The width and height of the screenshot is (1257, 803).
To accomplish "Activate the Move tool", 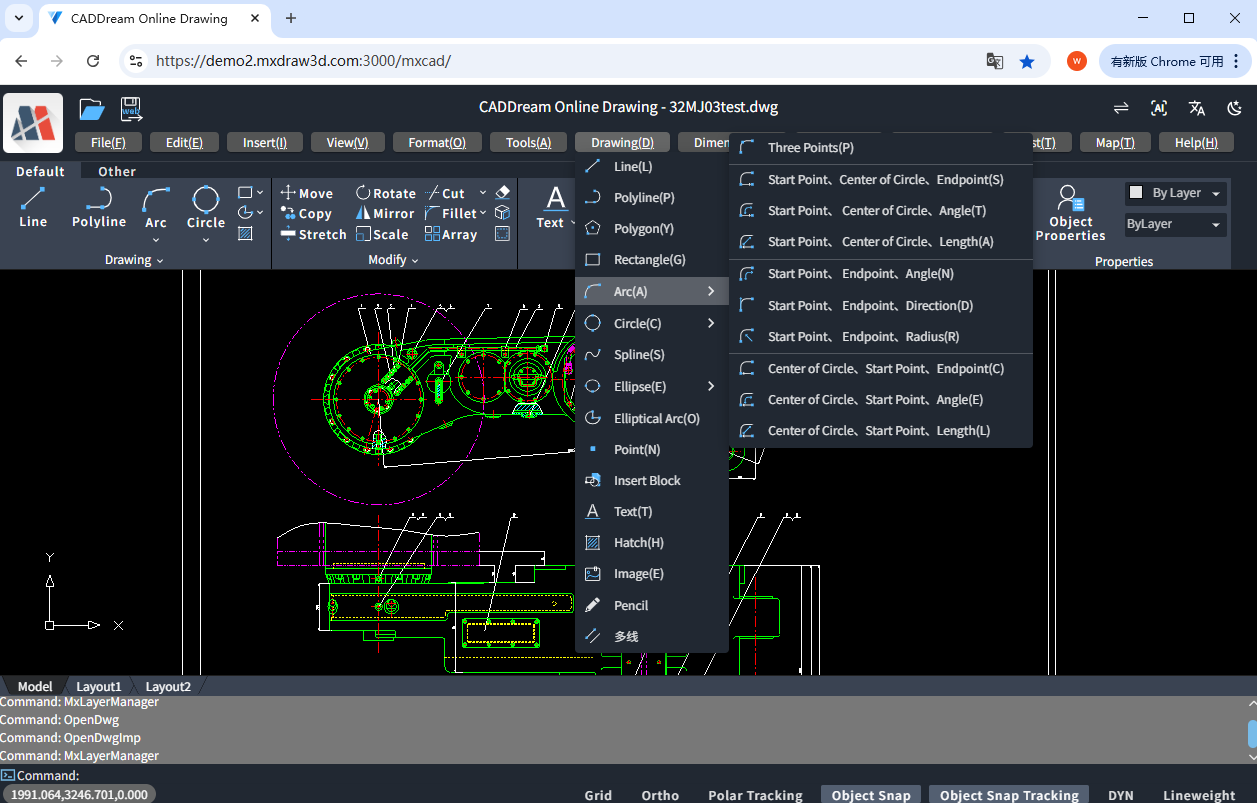I will pos(306,193).
